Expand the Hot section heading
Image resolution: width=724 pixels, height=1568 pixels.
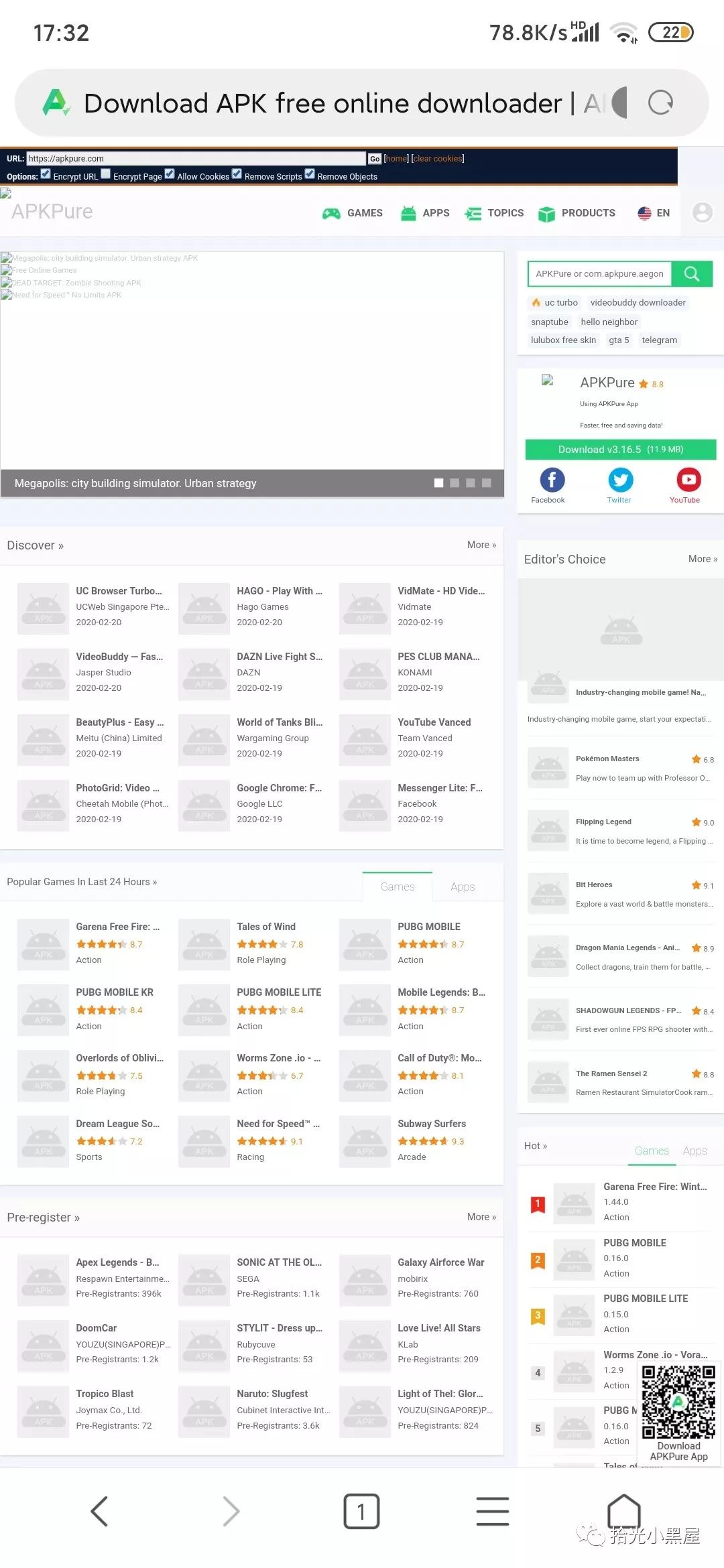[x=536, y=1146]
